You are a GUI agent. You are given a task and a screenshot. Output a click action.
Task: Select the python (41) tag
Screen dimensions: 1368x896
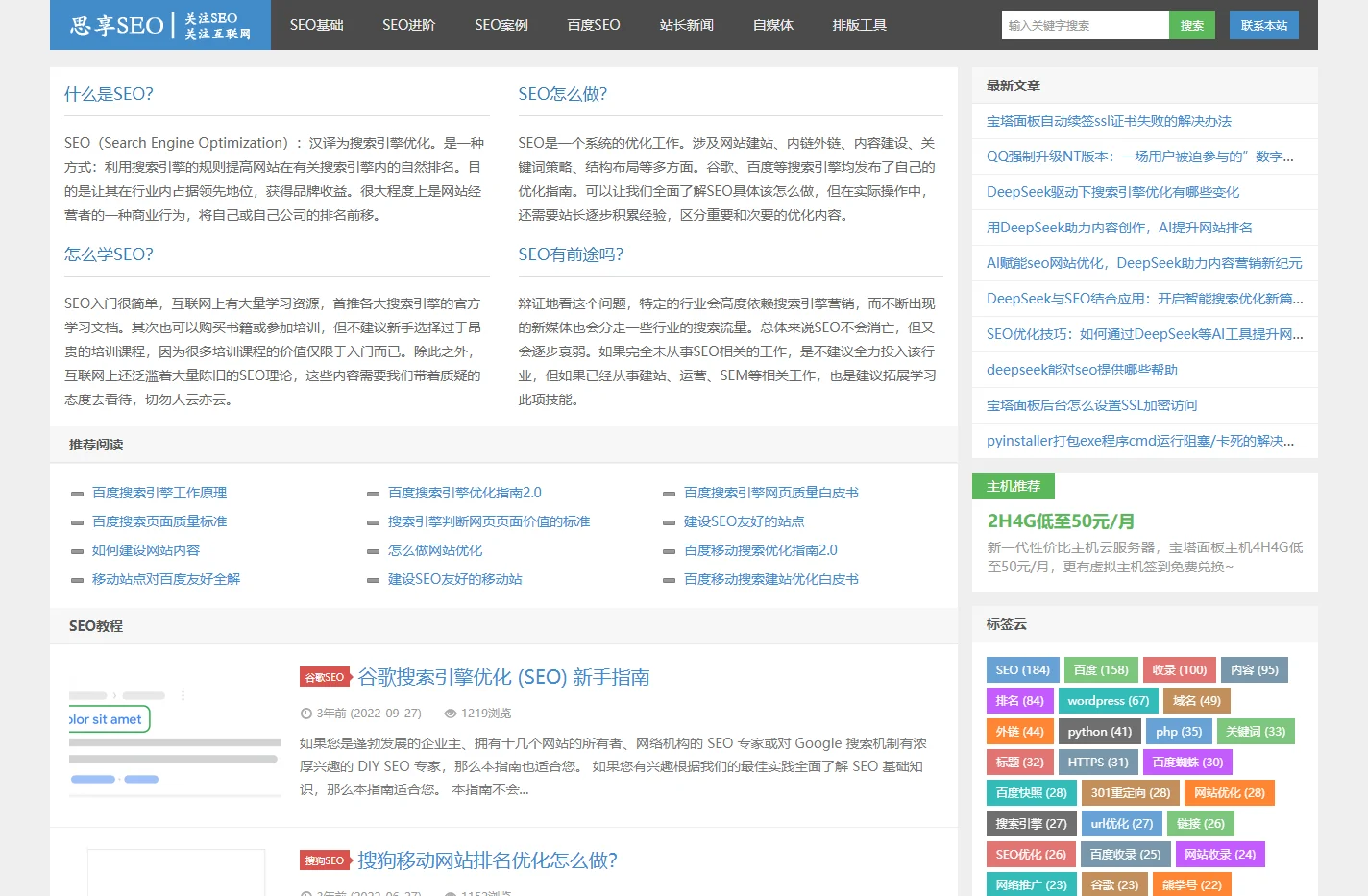point(1100,732)
